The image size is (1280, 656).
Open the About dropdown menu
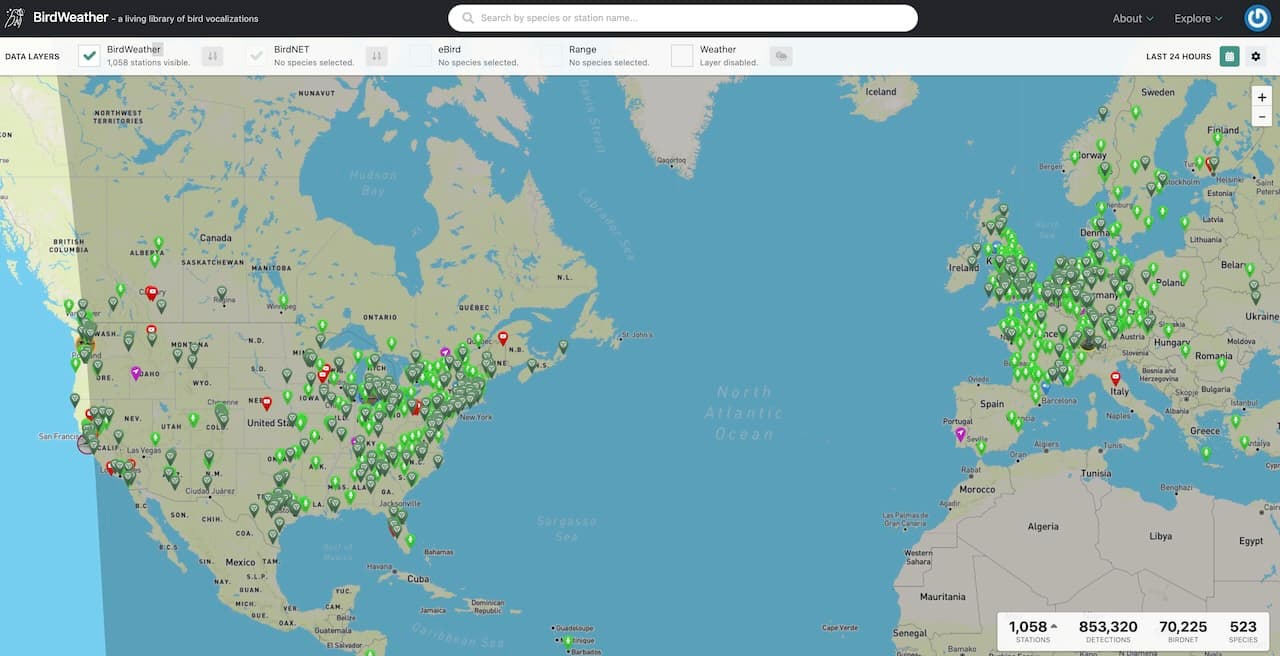[1133, 18]
